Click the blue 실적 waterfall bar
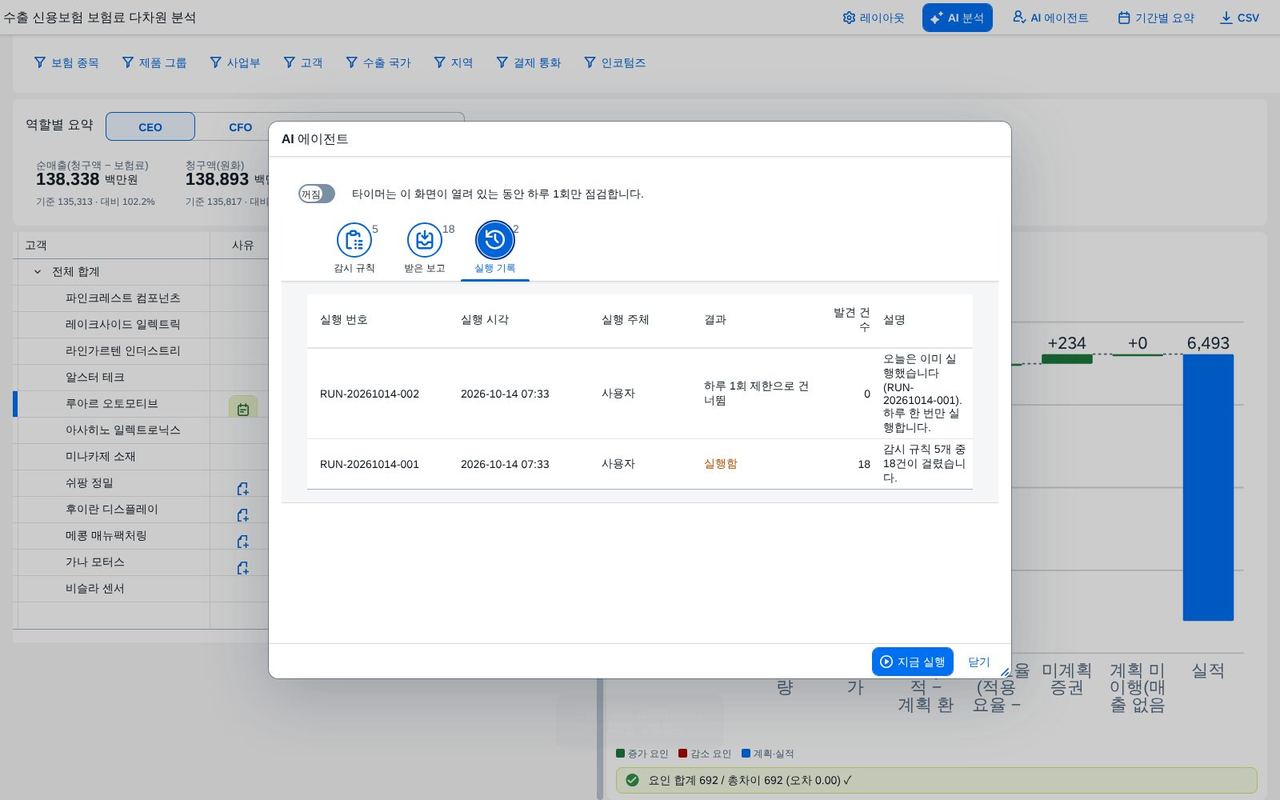Viewport: 1280px width, 800px height. [x=1208, y=488]
